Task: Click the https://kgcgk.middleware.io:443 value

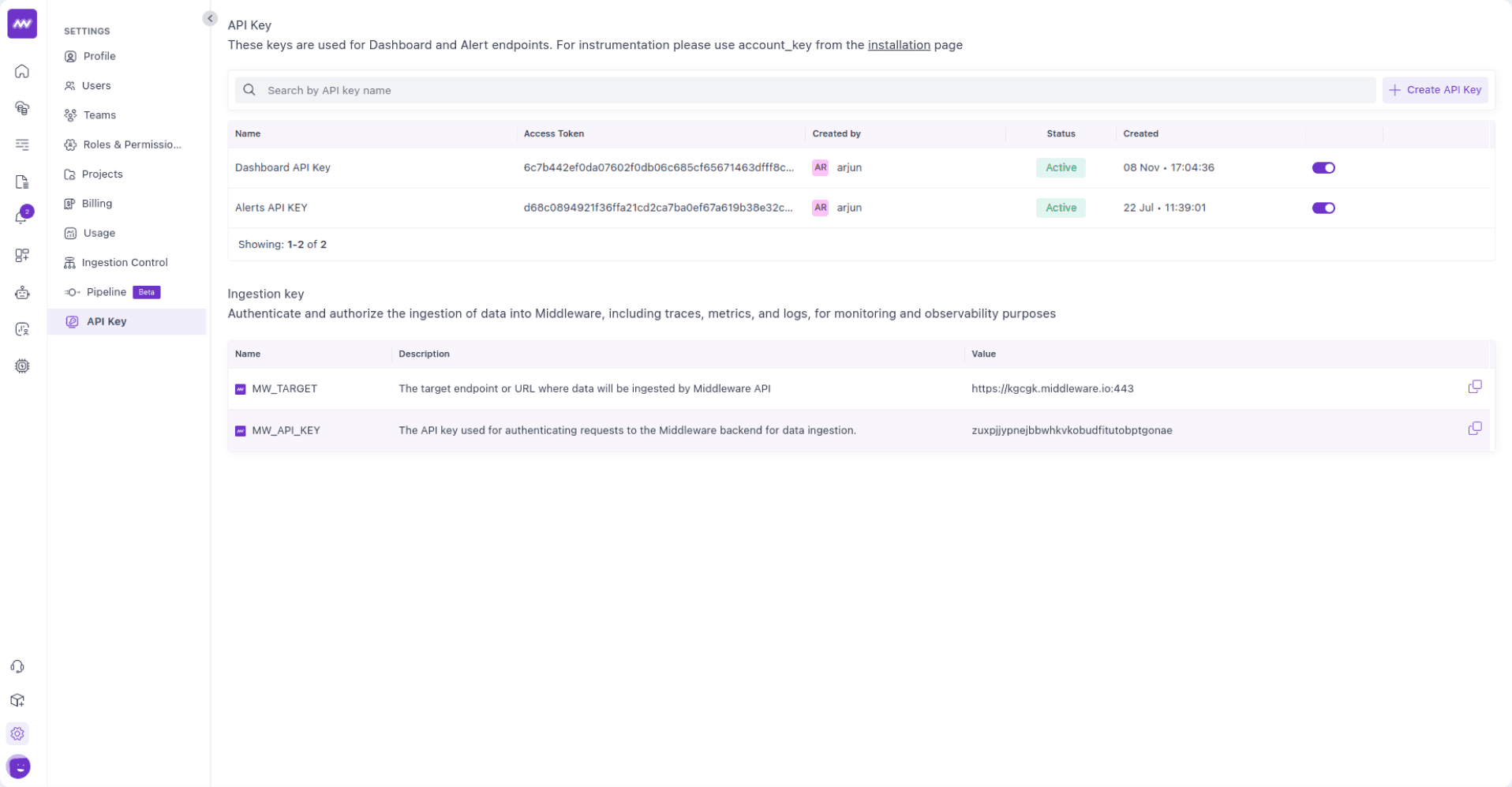Action: click(x=1052, y=388)
